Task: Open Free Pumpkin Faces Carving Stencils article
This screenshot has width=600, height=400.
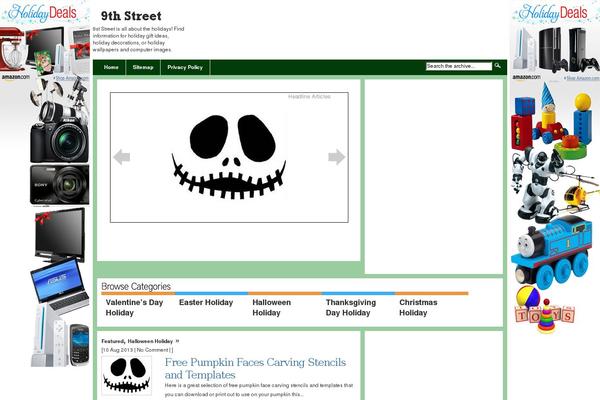Action: click(255, 368)
